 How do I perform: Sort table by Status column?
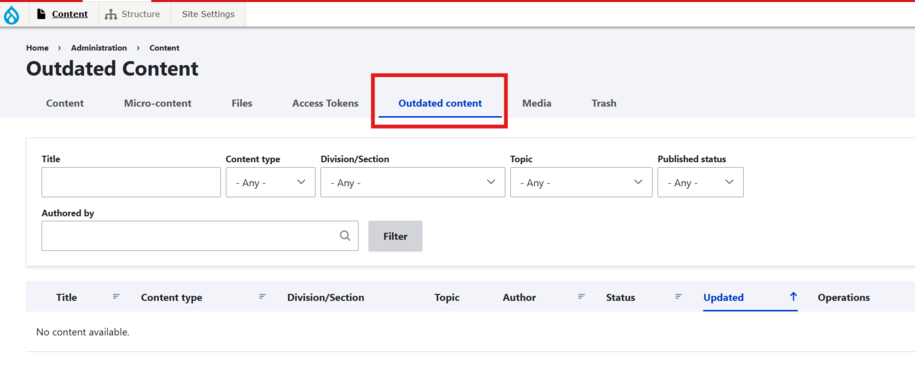[x=620, y=297]
